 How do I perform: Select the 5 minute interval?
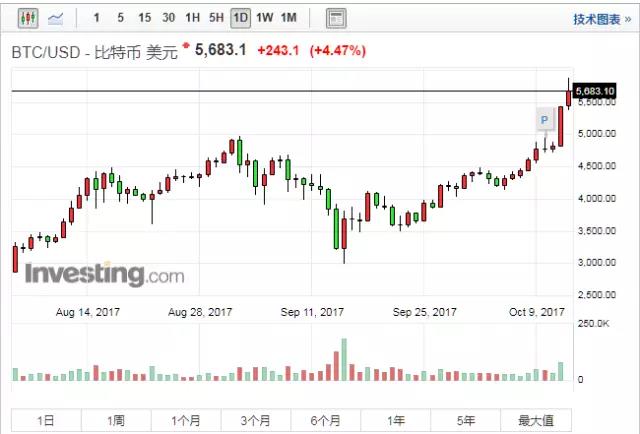(x=120, y=18)
